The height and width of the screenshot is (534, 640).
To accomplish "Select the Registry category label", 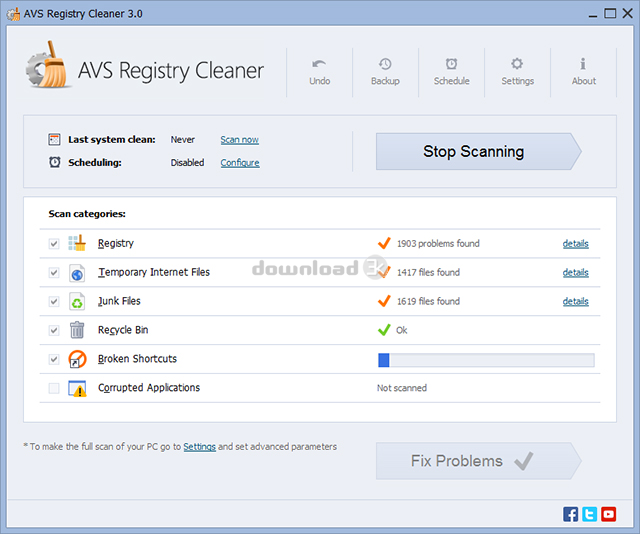I will (x=116, y=243).
